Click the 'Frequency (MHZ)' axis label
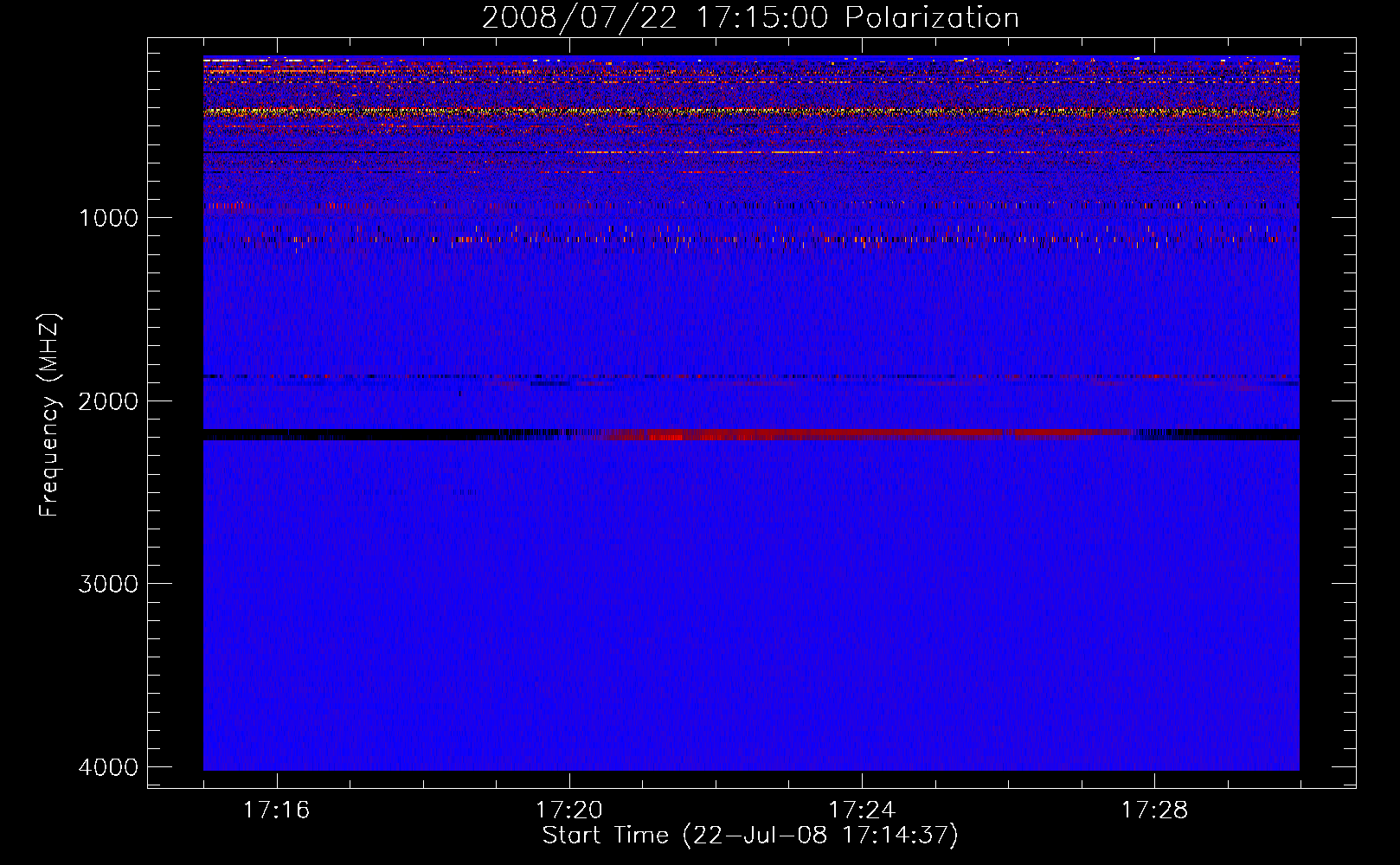1400x865 pixels. [x=49, y=415]
